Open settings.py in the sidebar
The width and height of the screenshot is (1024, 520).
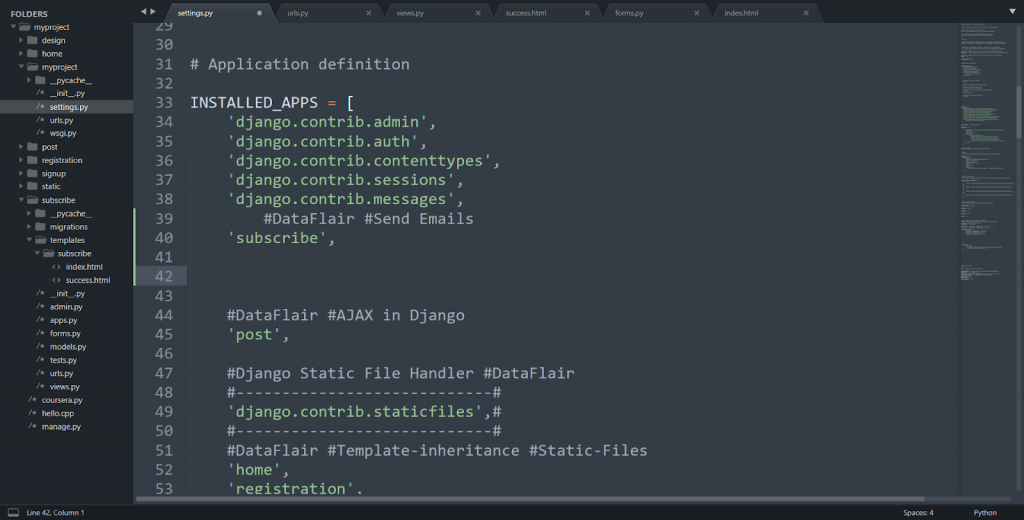pos(67,107)
